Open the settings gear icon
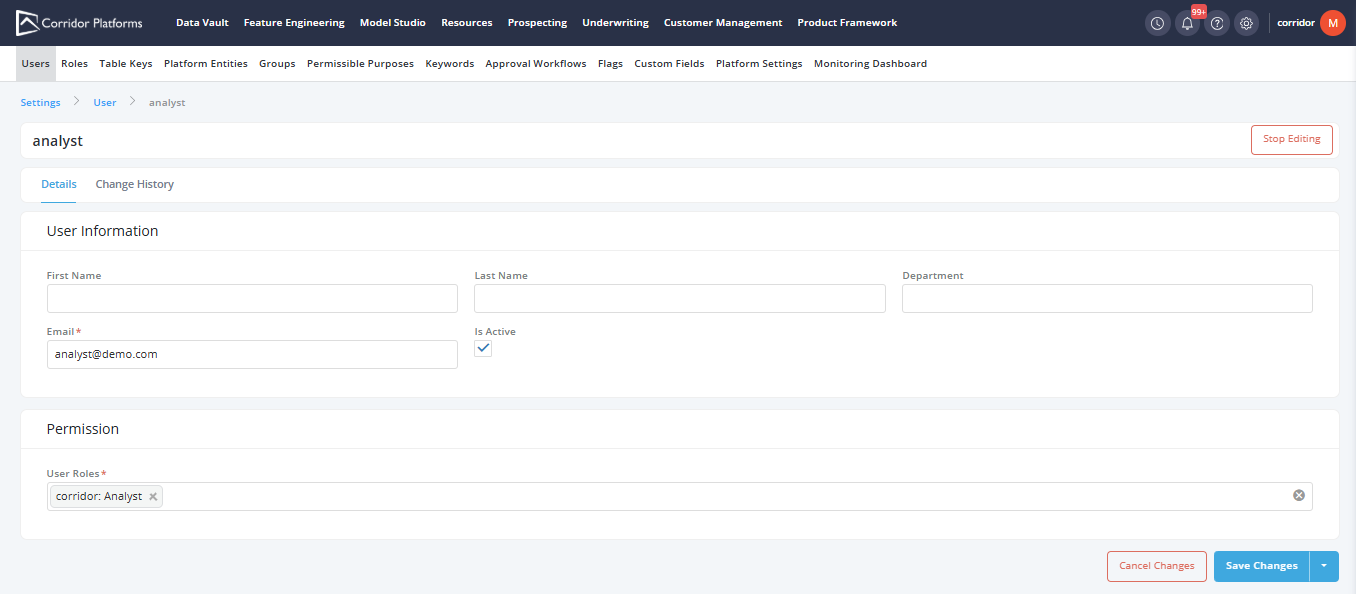The image size is (1356, 594). pos(1246,23)
